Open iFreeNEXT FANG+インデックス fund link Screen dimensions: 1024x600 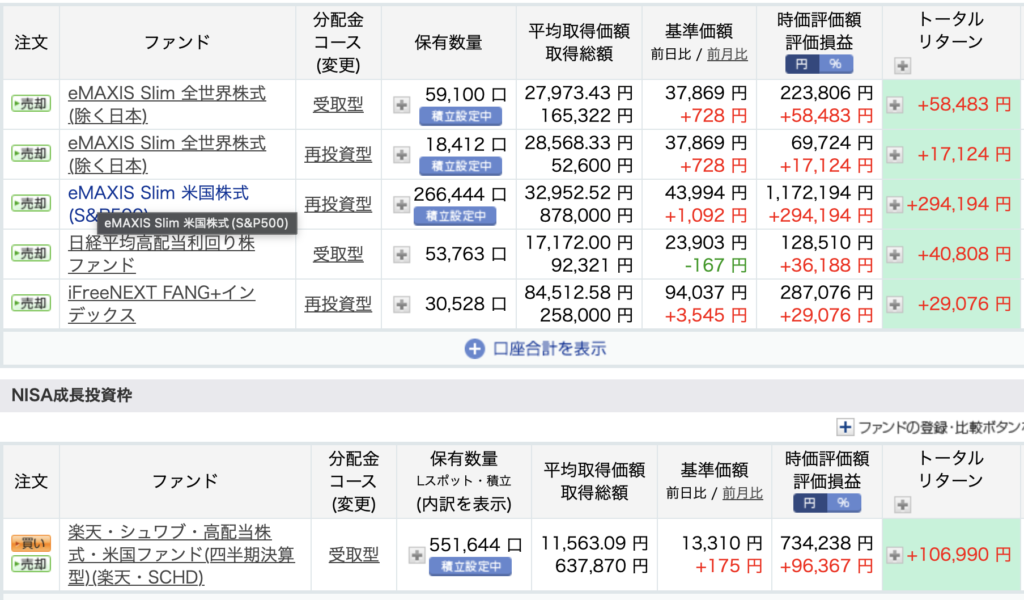[x=161, y=304]
